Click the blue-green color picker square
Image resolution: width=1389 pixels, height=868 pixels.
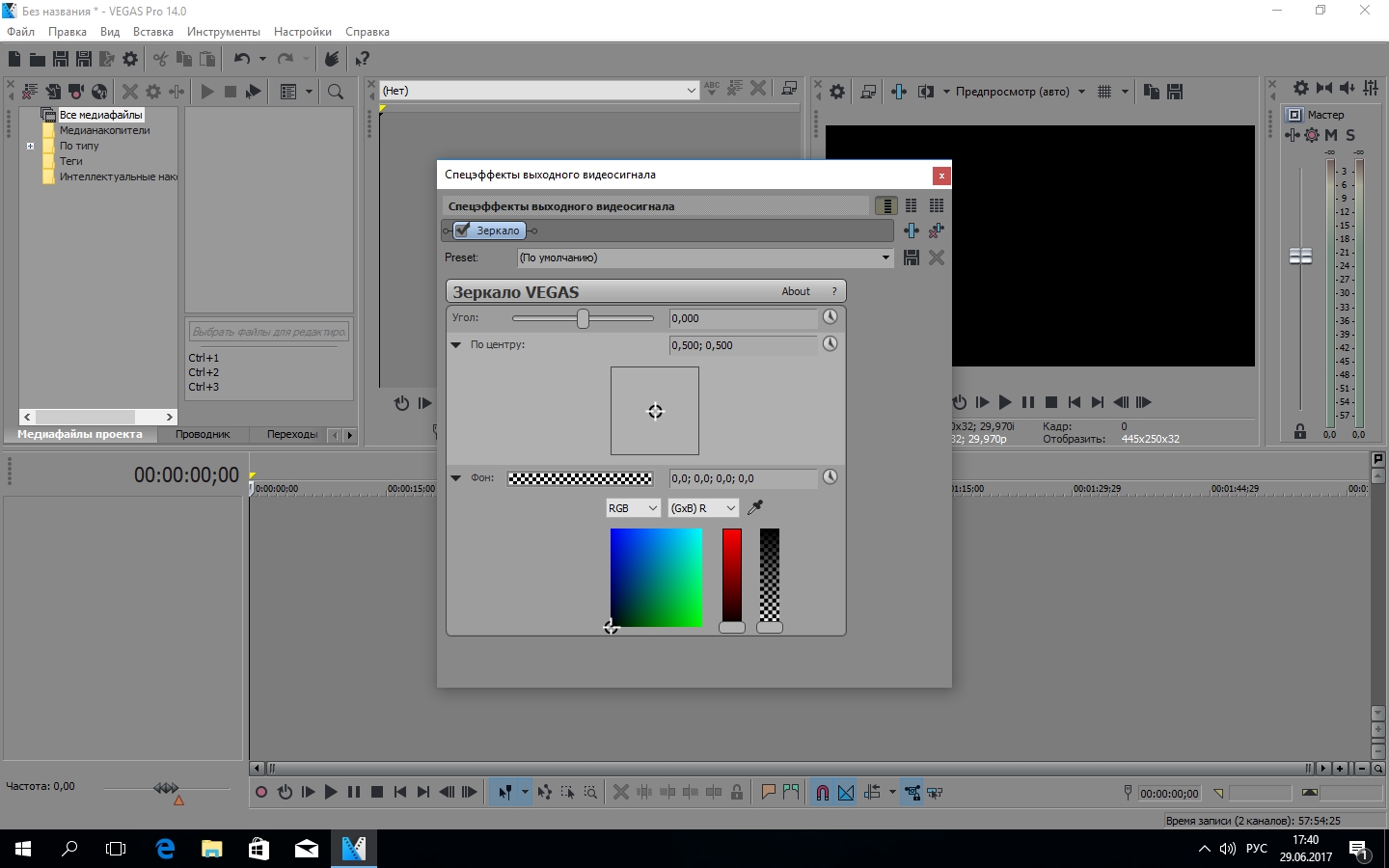tap(656, 578)
